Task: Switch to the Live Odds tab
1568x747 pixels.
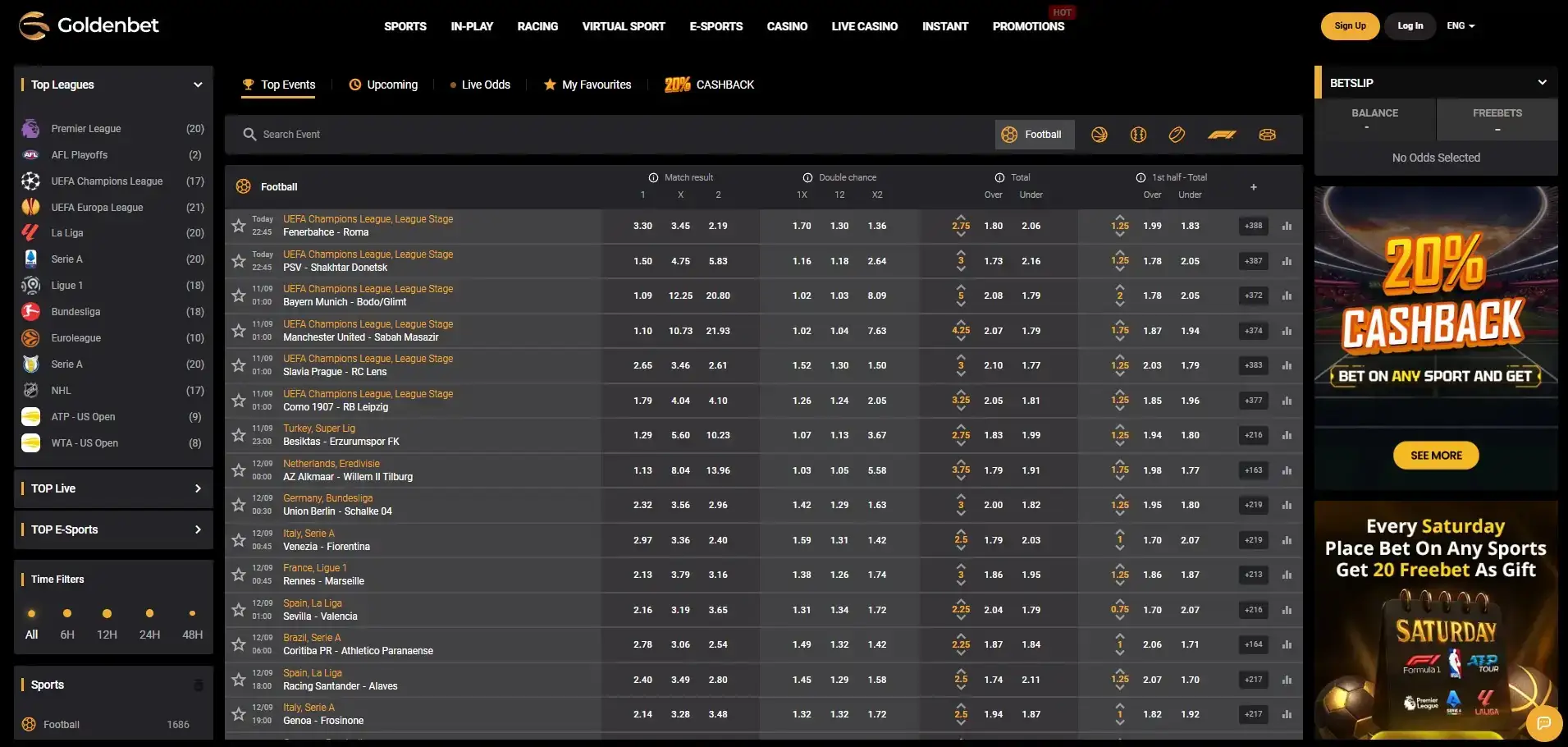Action: tap(480, 85)
